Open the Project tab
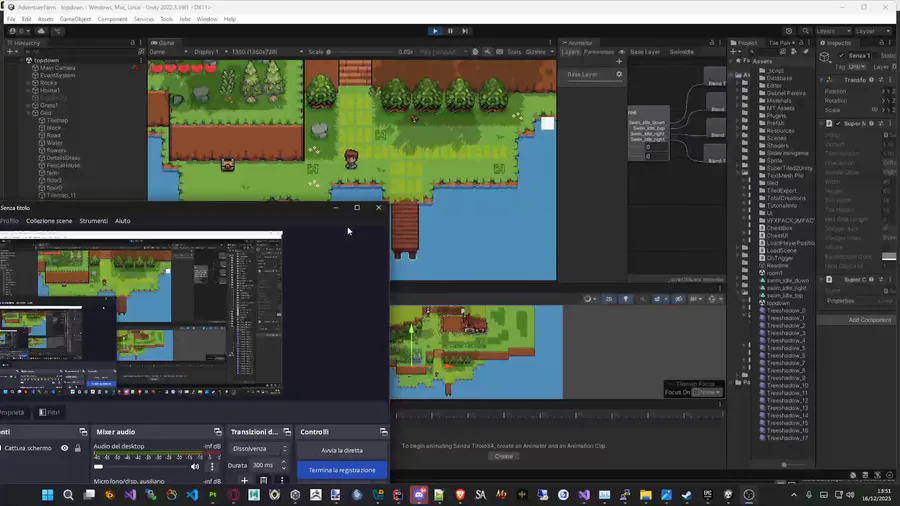Viewport: 900px width, 506px height. [744, 42]
